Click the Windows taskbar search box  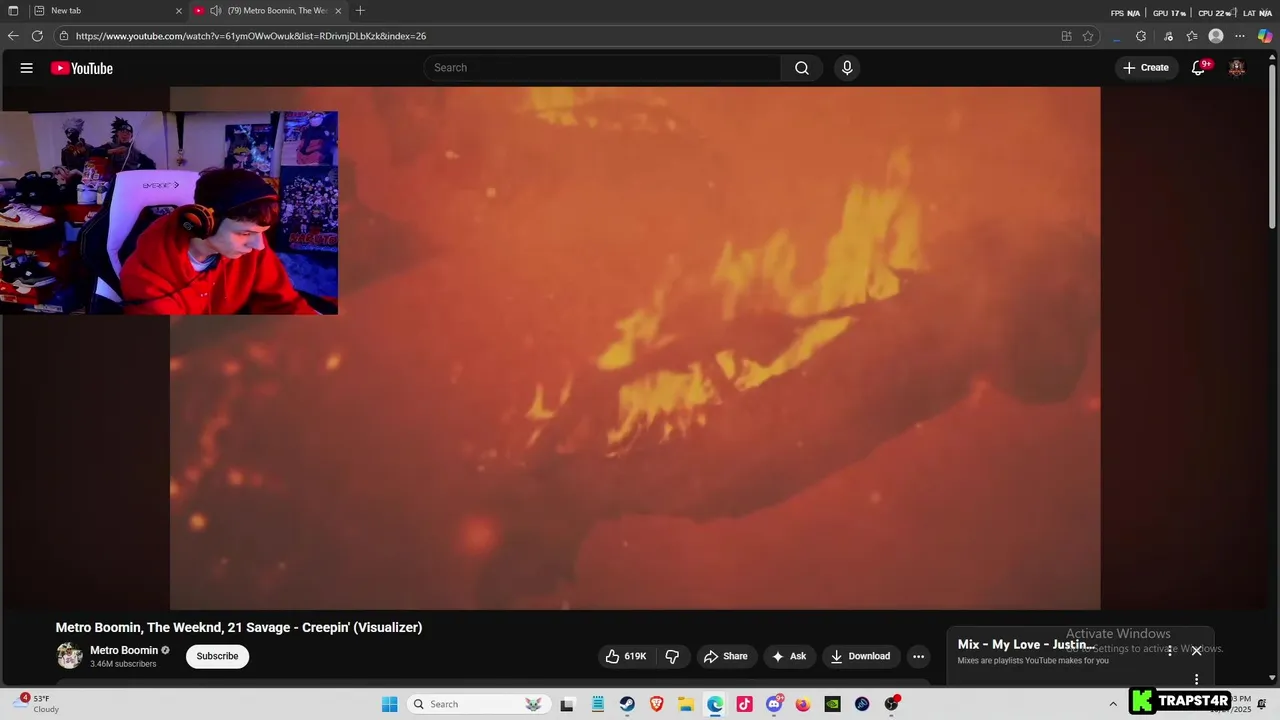(478, 704)
